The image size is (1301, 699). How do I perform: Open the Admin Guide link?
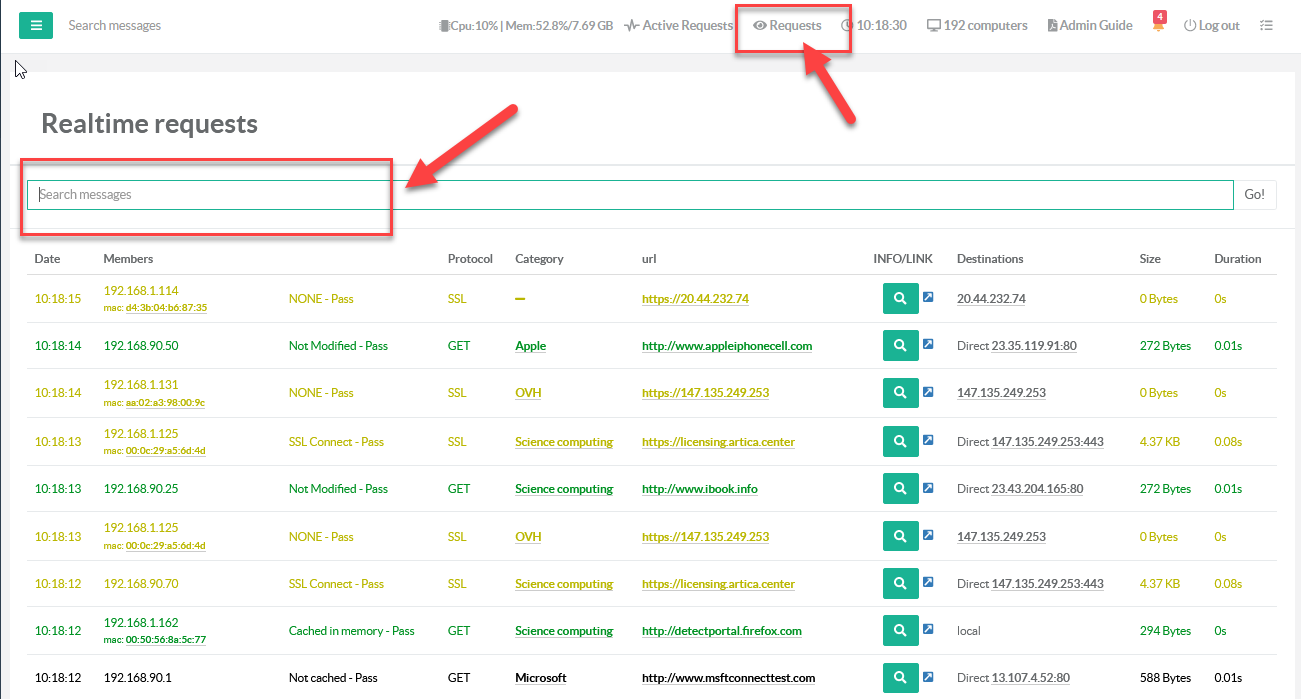coord(1090,26)
